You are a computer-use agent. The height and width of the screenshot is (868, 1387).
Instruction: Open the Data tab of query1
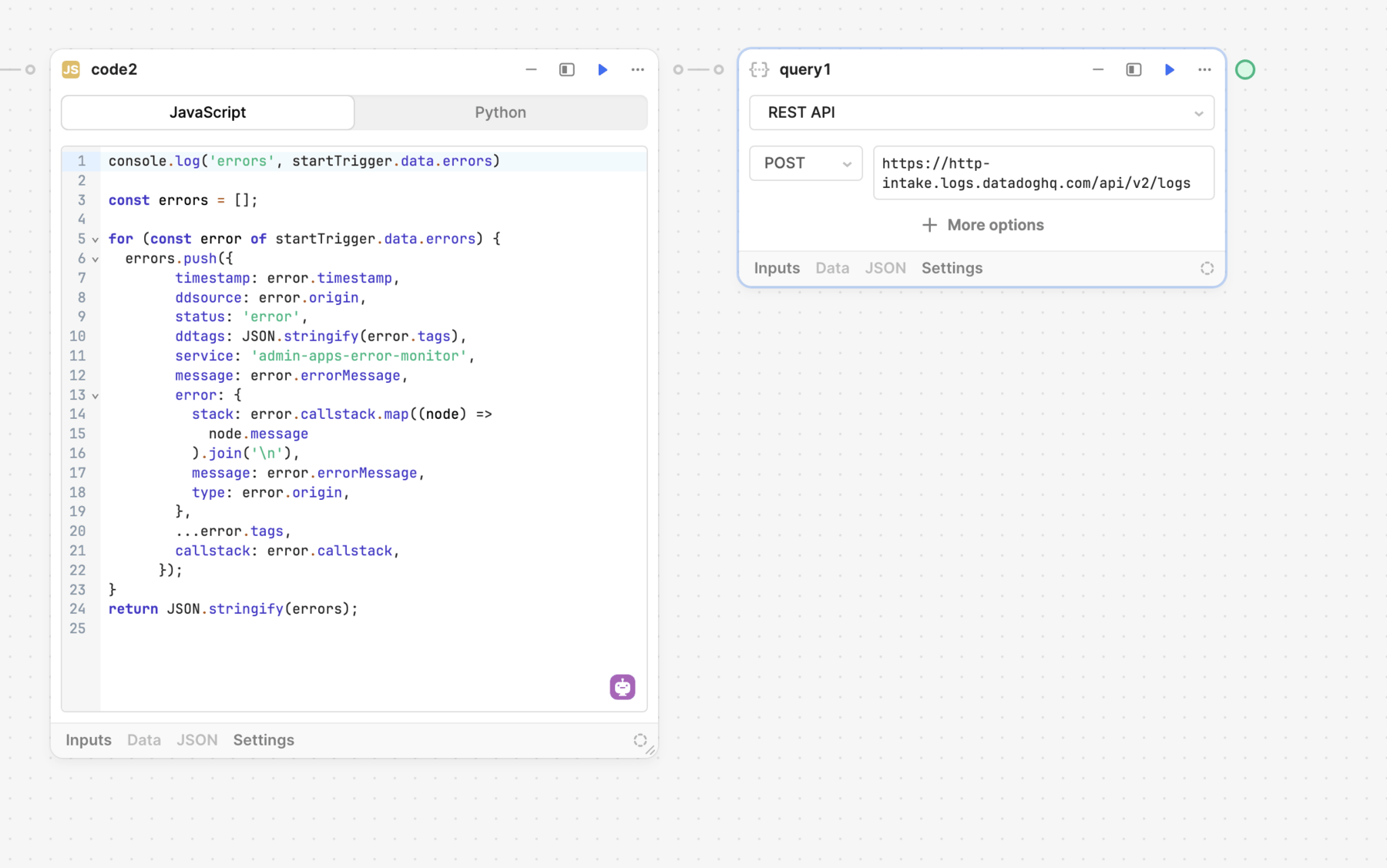(832, 268)
